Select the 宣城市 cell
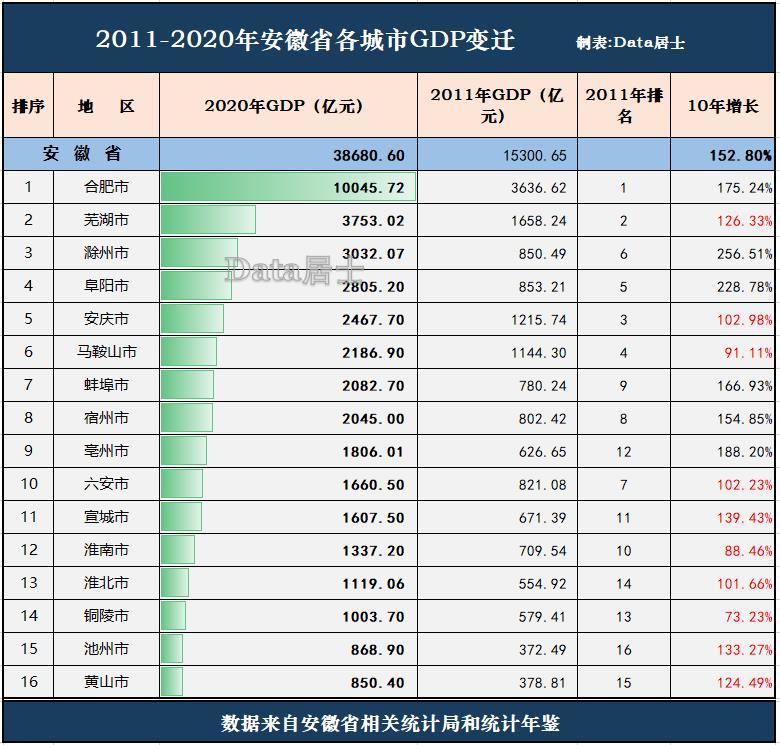Image resolution: width=780 pixels, height=745 pixels. [106, 517]
